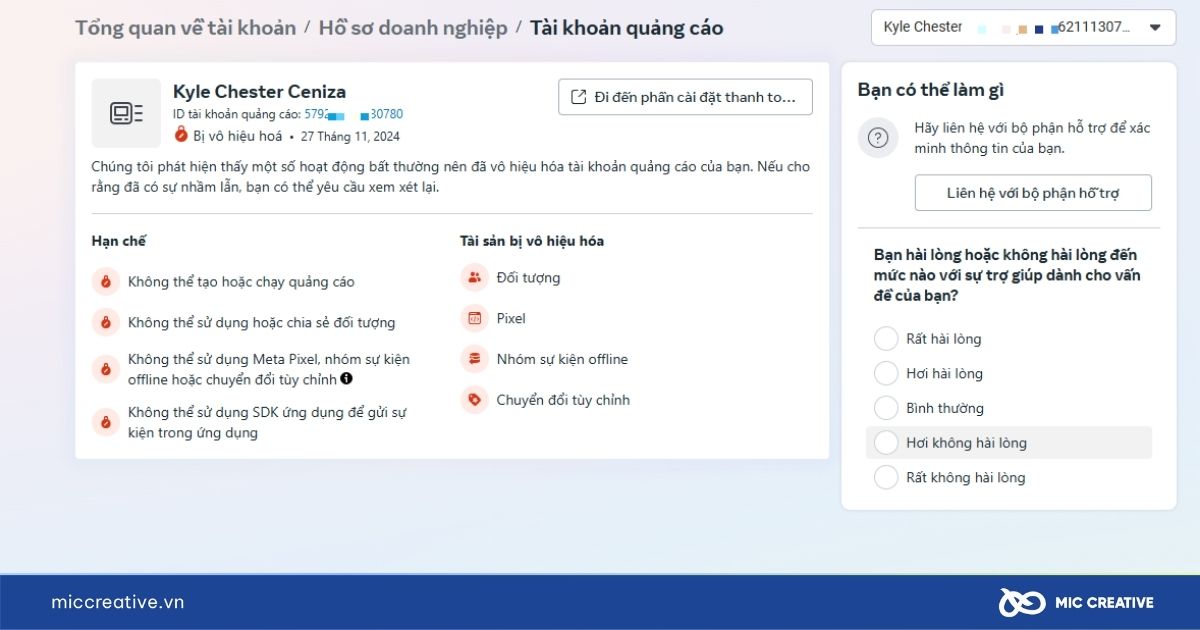
Task: Click Không thể sử dụng hoặc chia sẻ đối tượng text
Action: [x=261, y=322]
